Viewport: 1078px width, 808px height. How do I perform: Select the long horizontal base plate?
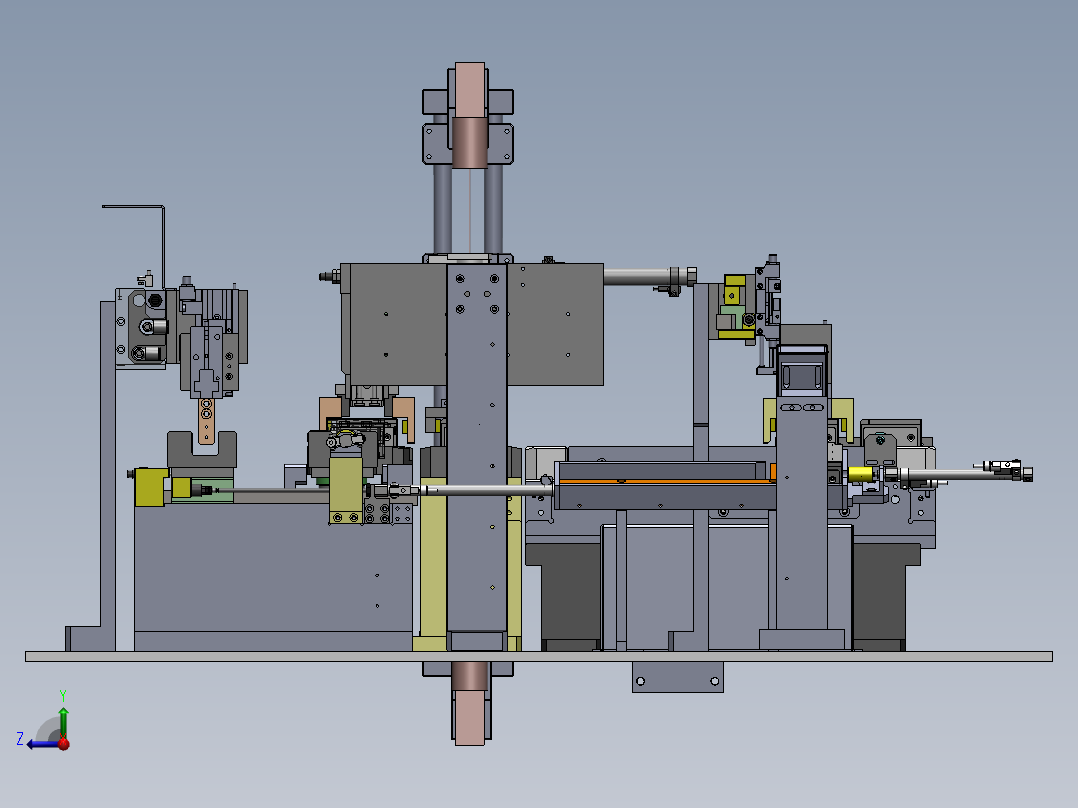[x=539, y=657]
